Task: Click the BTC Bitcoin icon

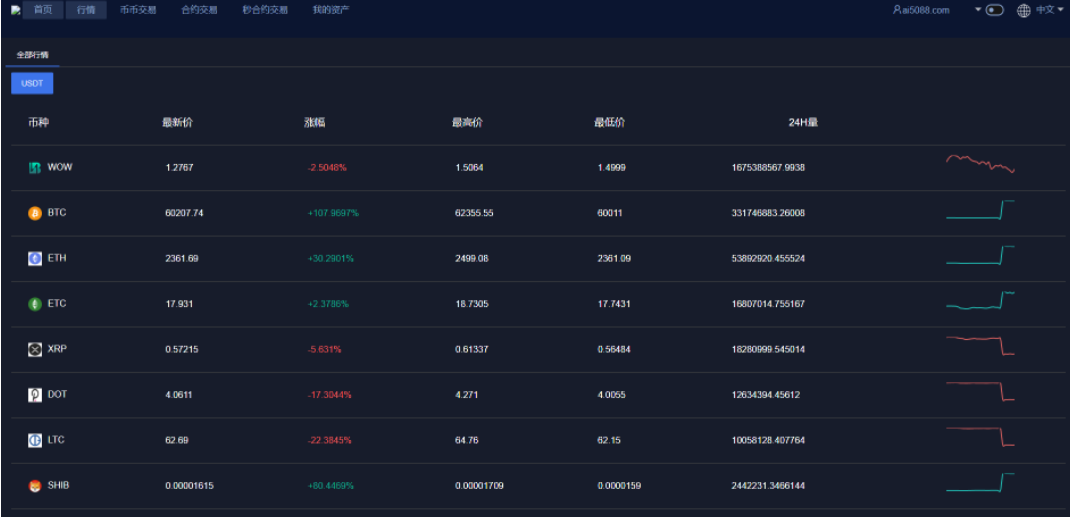Action: coord(35,213)
